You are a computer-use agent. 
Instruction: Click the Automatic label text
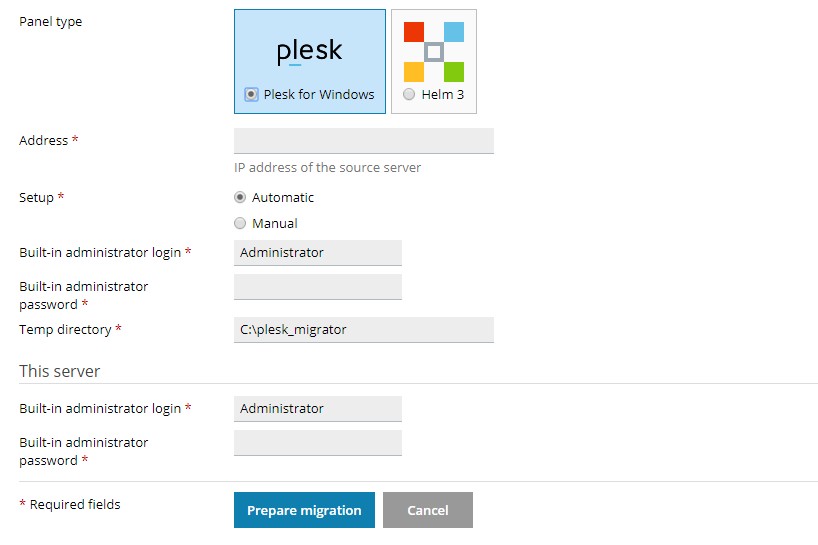(283, 198)
